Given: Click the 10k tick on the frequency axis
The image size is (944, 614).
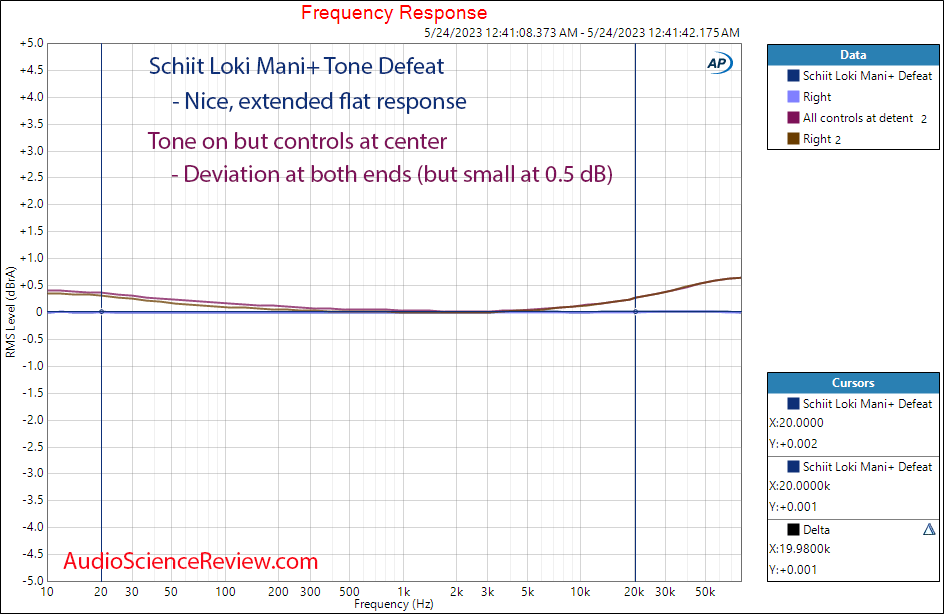Looking at the screenshot, I should pyautogui.click(x=580, y=592).
